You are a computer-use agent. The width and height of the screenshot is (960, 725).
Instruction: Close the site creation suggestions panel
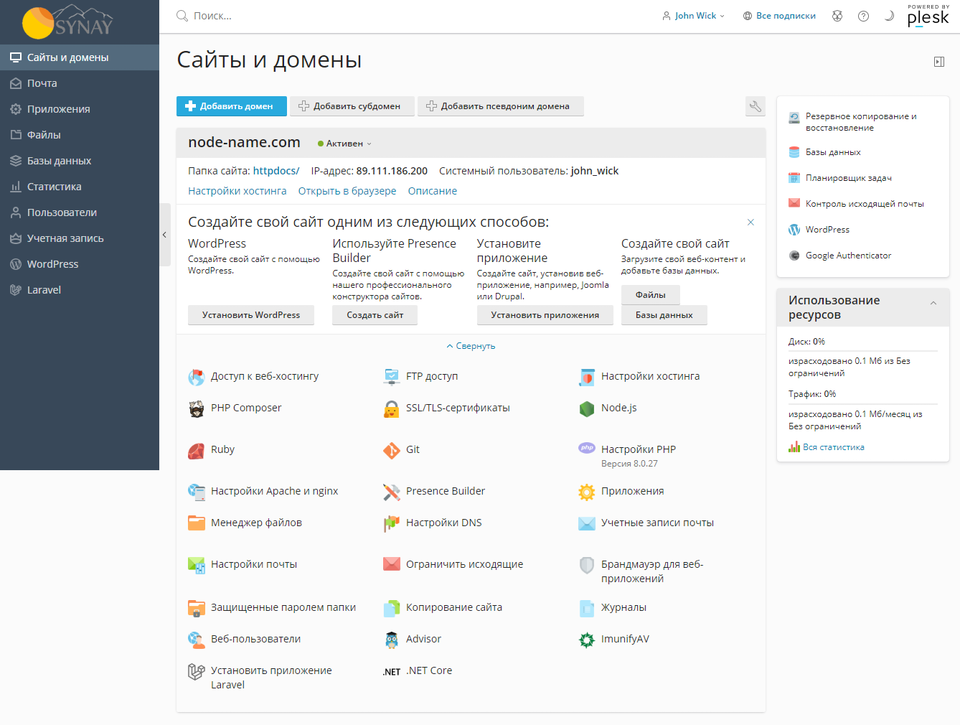pos(751,222)
